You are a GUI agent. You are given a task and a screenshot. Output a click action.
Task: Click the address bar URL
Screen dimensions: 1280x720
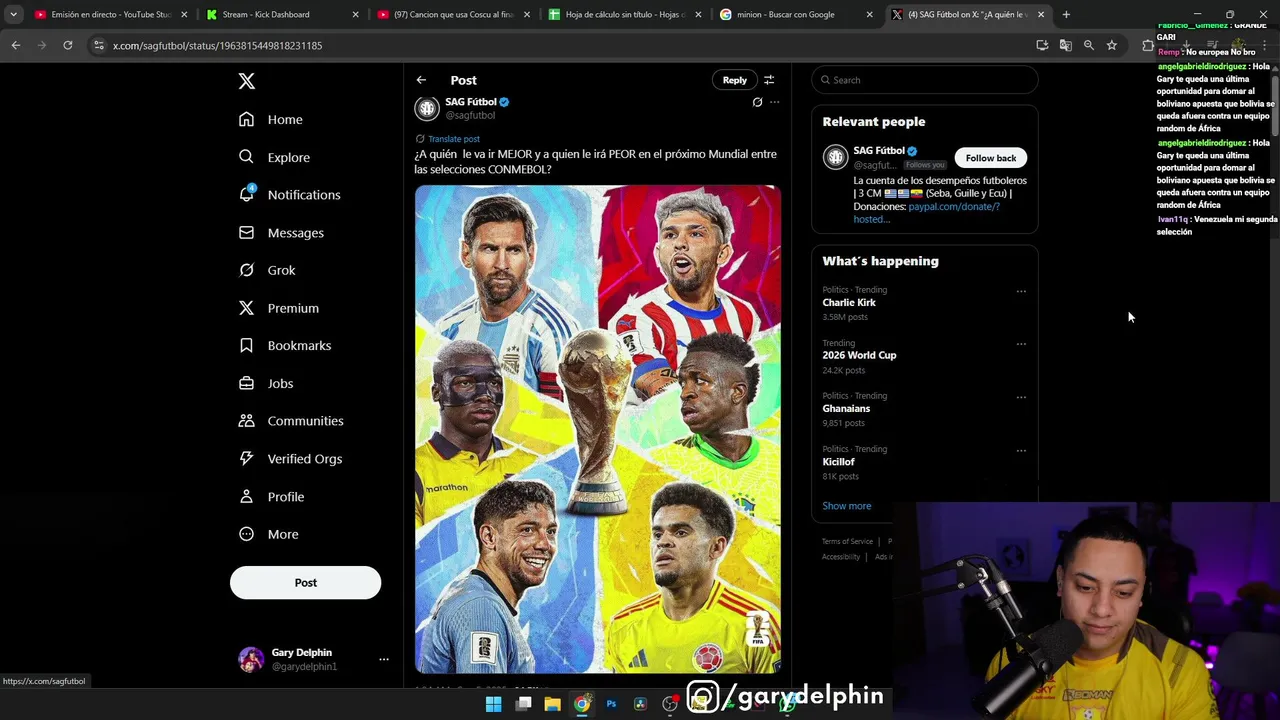coord(217,46)
